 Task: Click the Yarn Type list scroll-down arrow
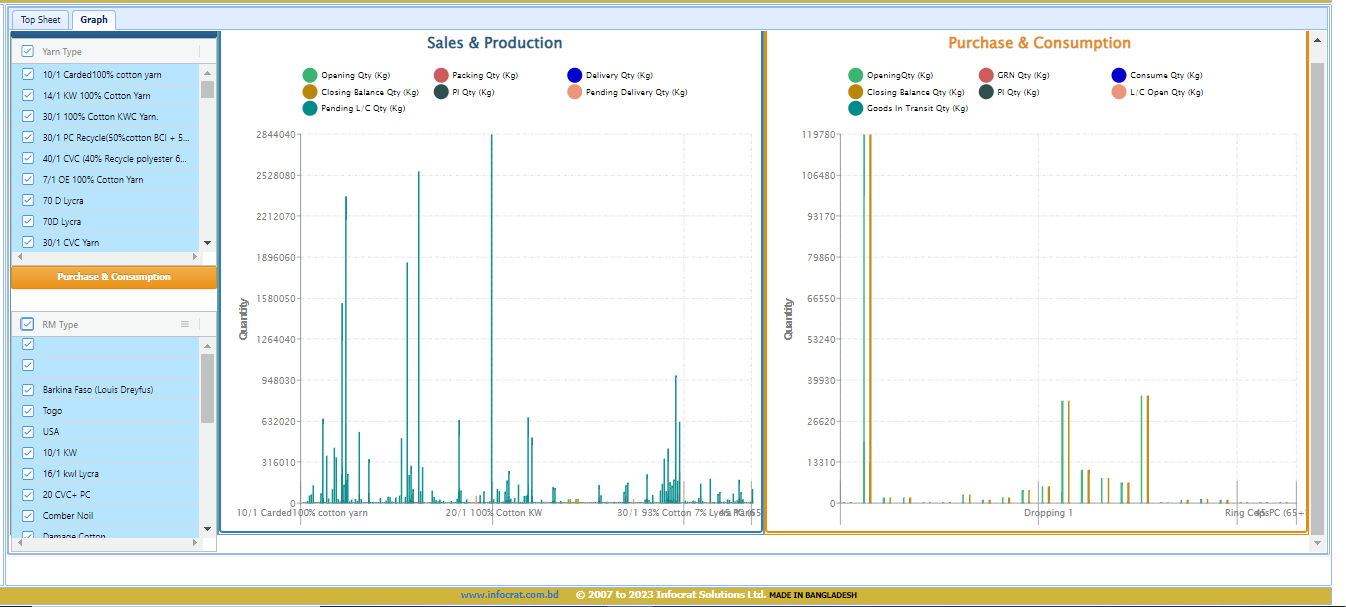pyautogui.click(x=208, y=243)
